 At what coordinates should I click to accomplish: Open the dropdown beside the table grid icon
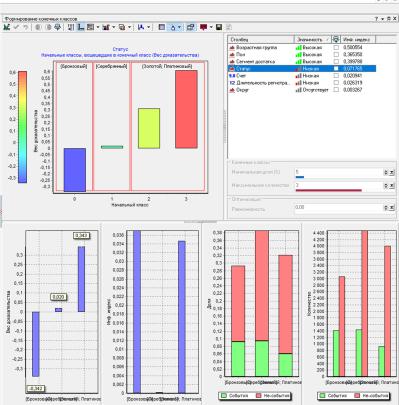click(98, 28)
